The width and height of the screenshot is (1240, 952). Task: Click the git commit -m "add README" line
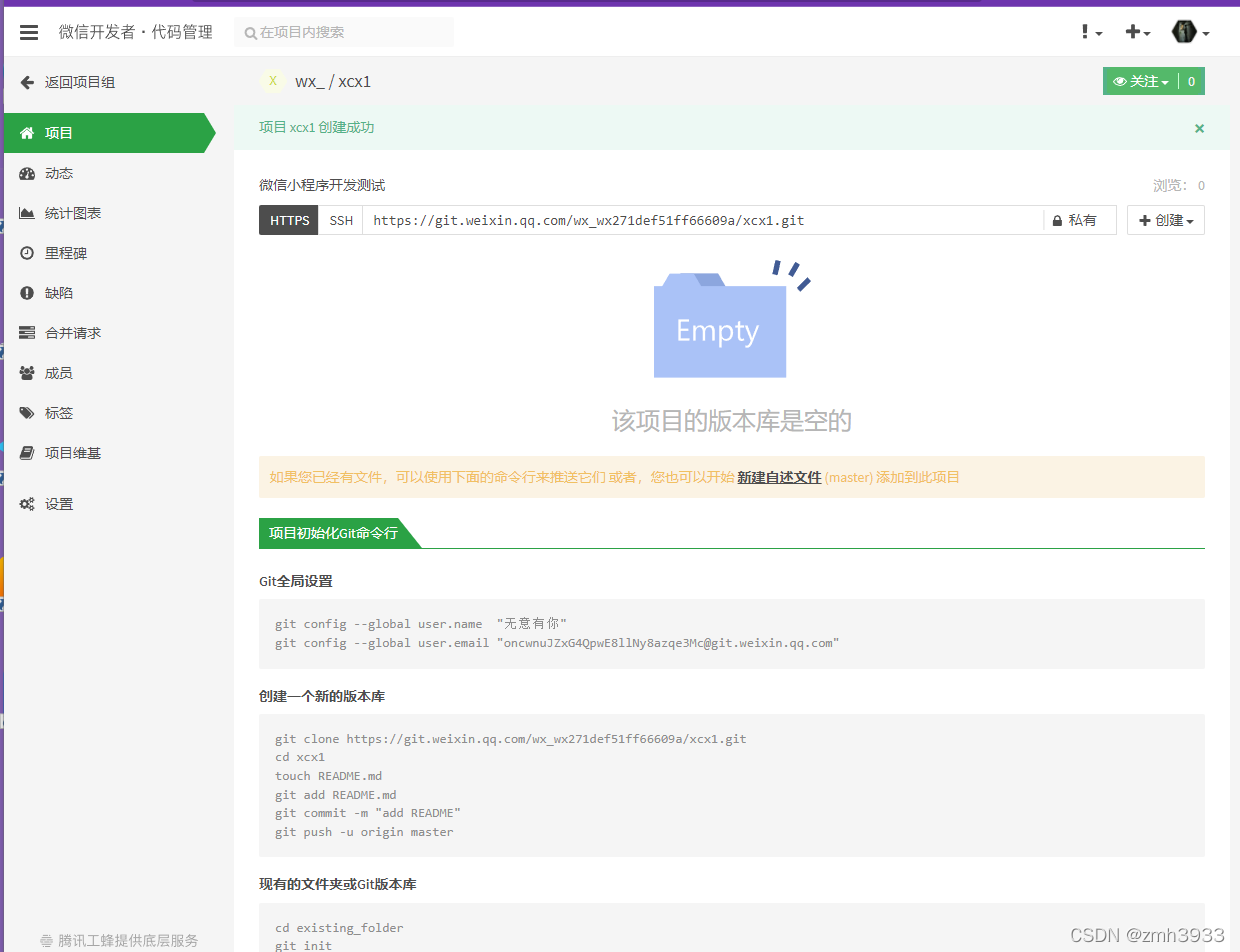(x=368, y=813)
